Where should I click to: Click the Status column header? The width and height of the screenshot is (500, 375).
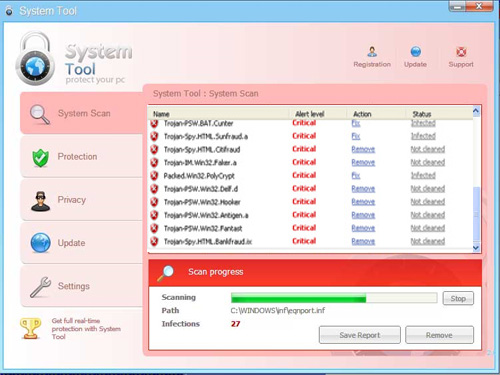tap(422, 114)
